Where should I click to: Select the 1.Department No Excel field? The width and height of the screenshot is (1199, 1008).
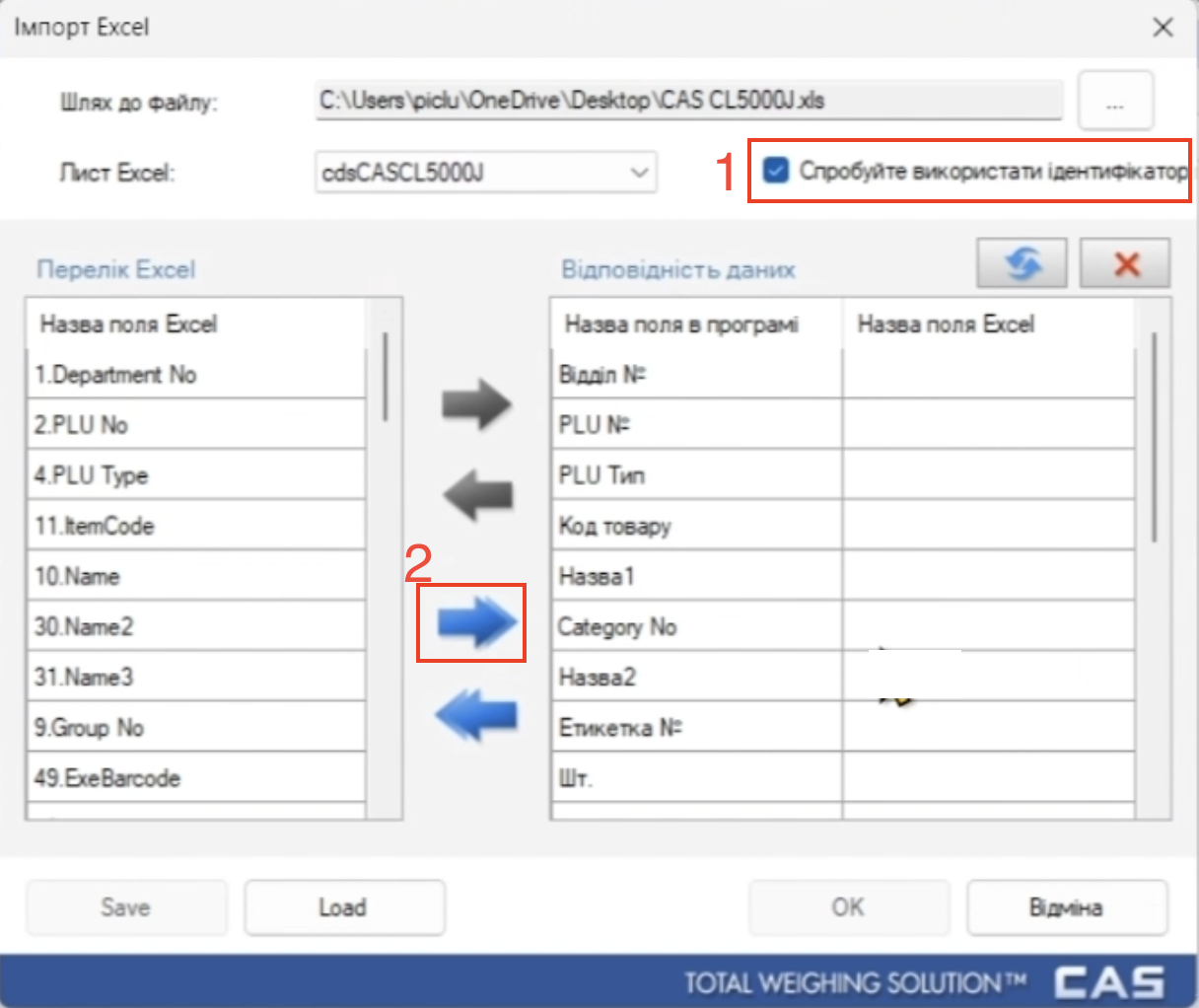[x=195, y=375]
